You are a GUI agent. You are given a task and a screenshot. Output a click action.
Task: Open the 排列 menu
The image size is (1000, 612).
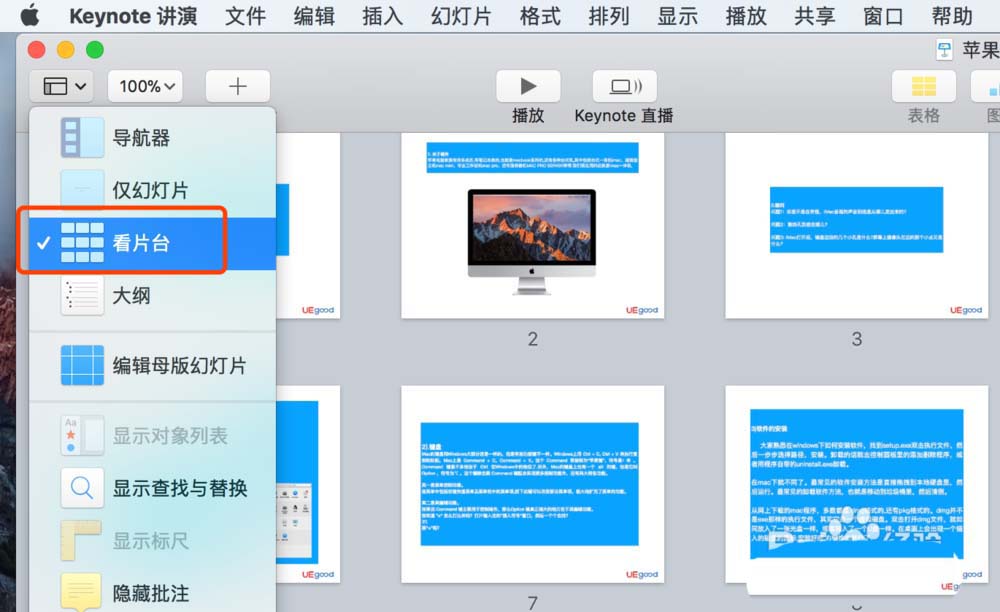609,16
